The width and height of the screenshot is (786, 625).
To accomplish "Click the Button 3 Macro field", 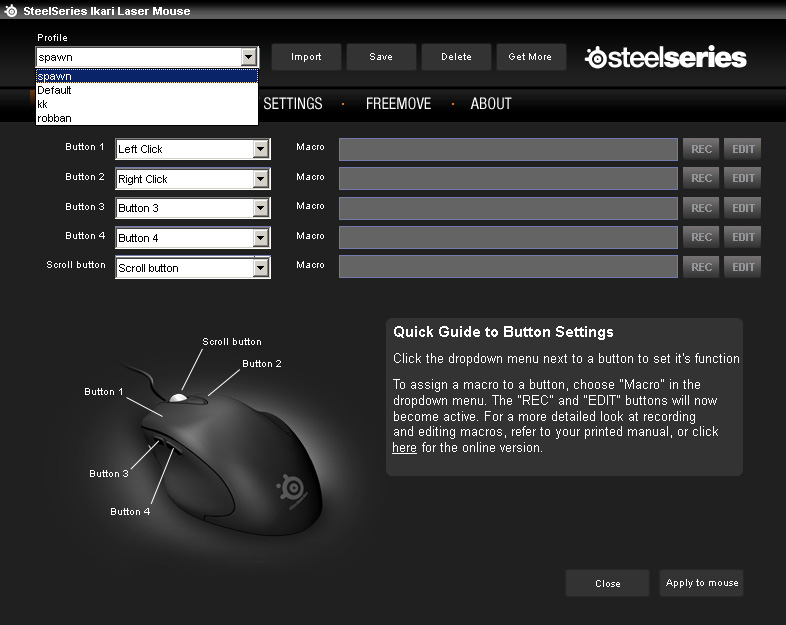I will point(508,208).
